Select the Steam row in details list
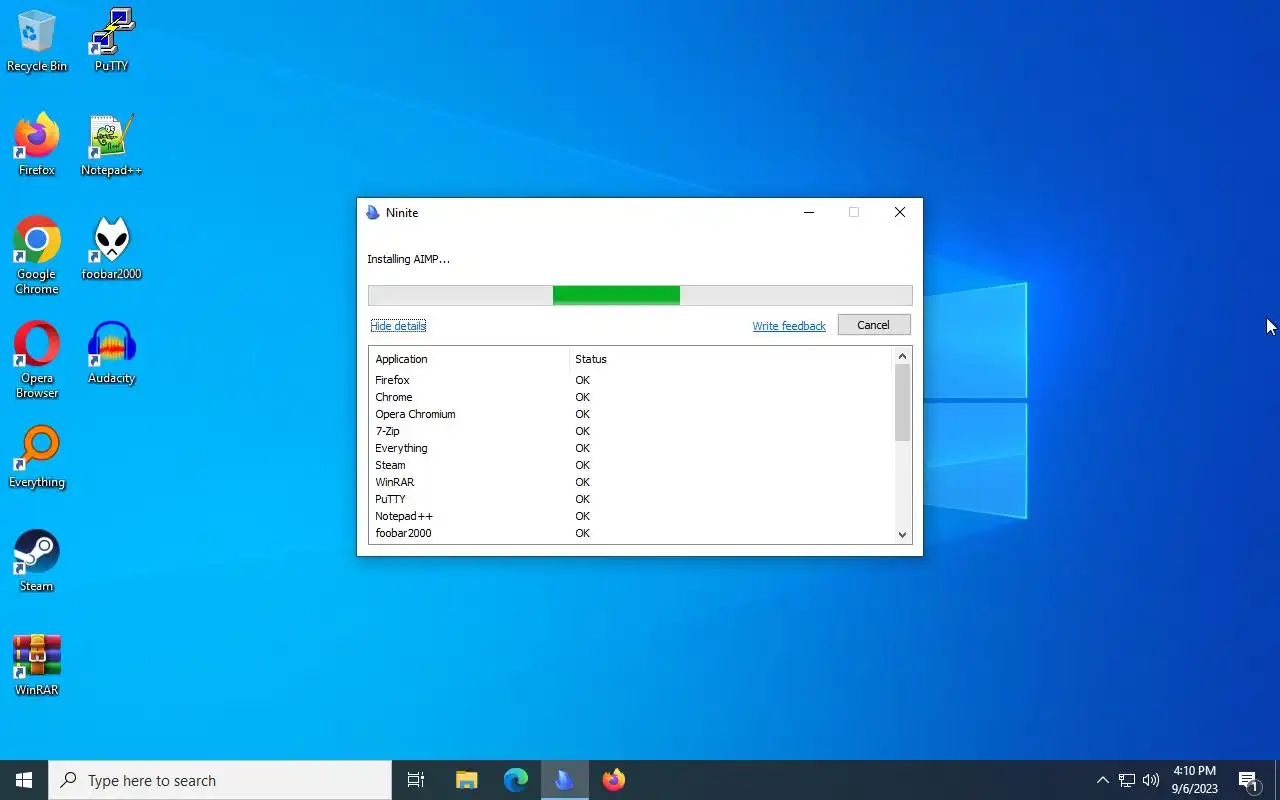 click(x=631, y=465)
